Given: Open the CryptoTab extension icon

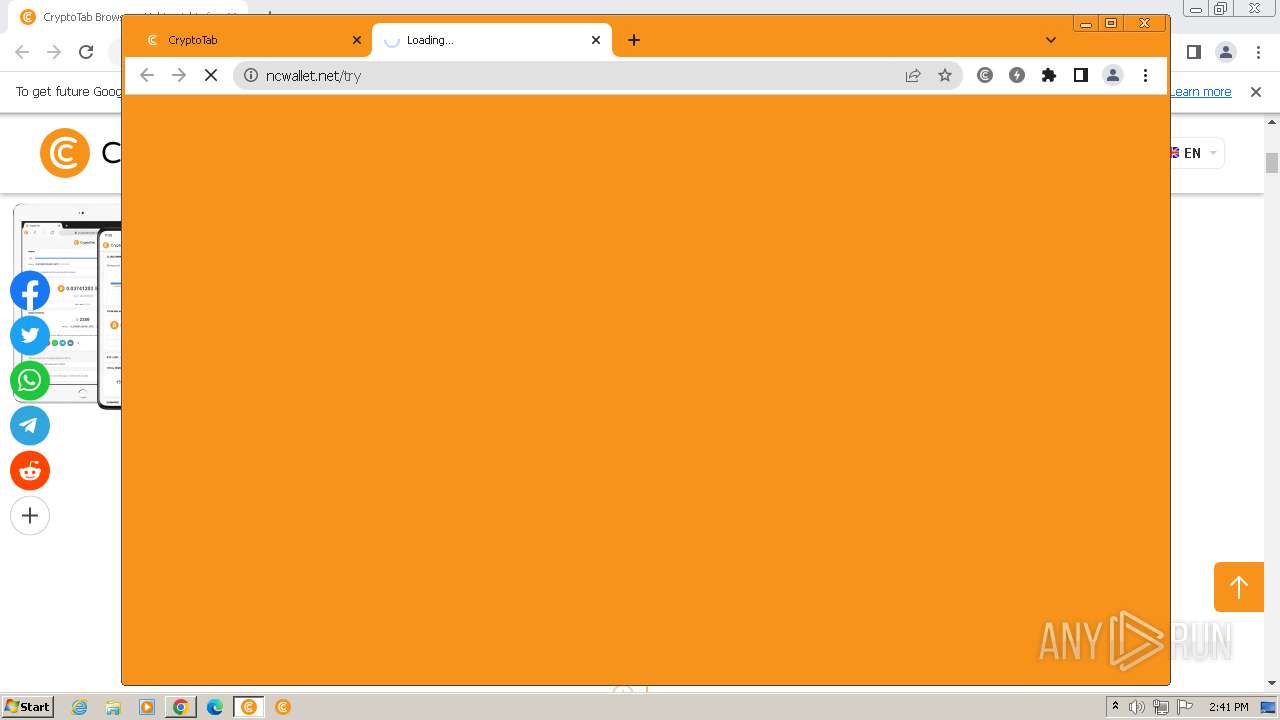Looking at the screenshot, I should click(985, 75).
